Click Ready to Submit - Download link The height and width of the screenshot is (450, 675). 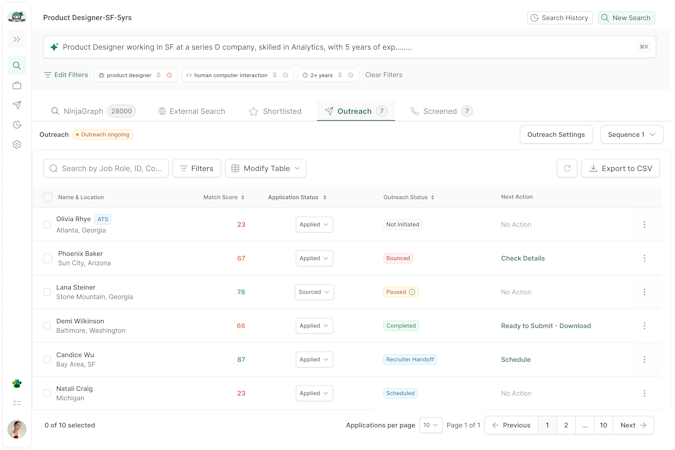click(545, 326)
